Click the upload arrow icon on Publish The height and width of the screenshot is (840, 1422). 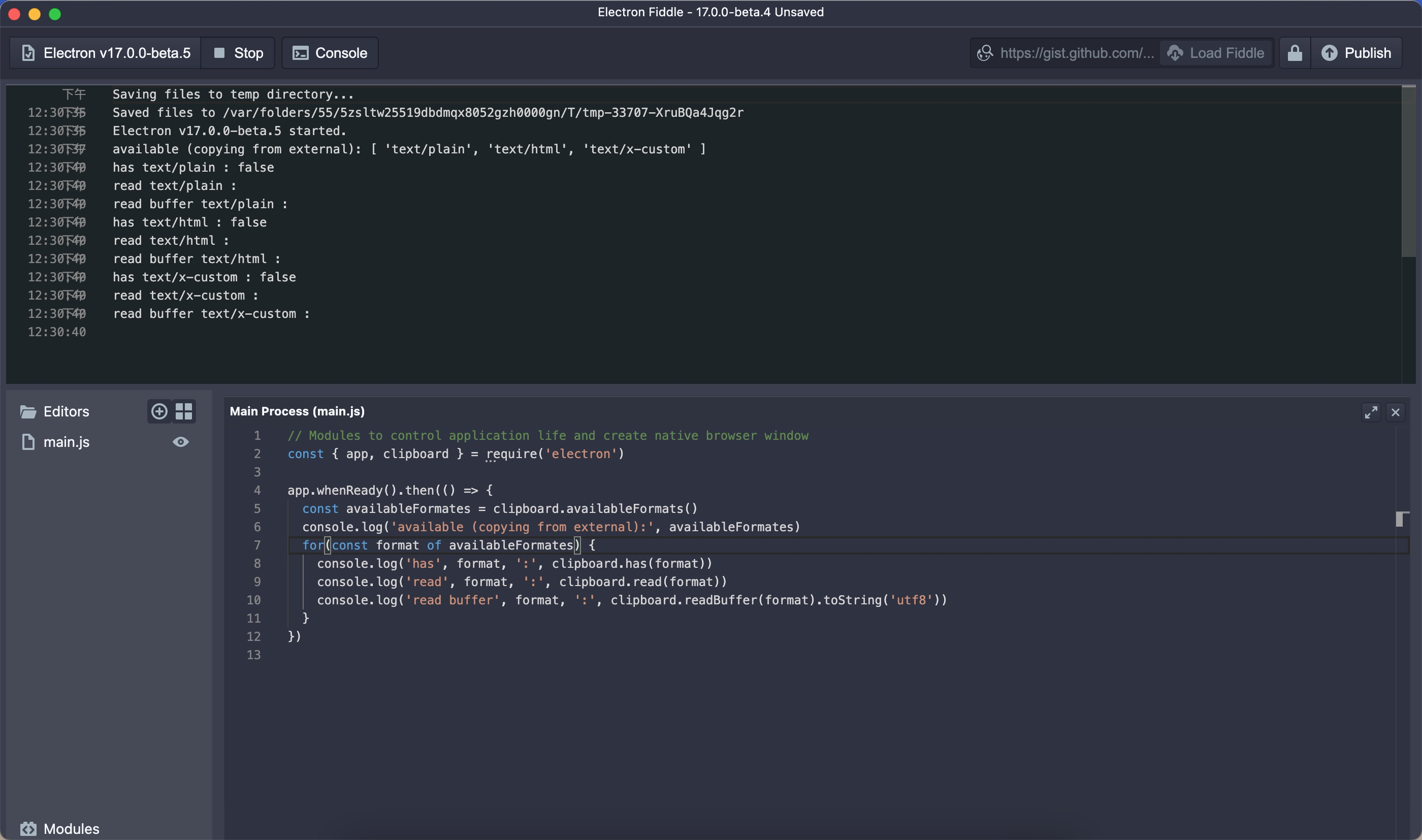point(1330,53)
